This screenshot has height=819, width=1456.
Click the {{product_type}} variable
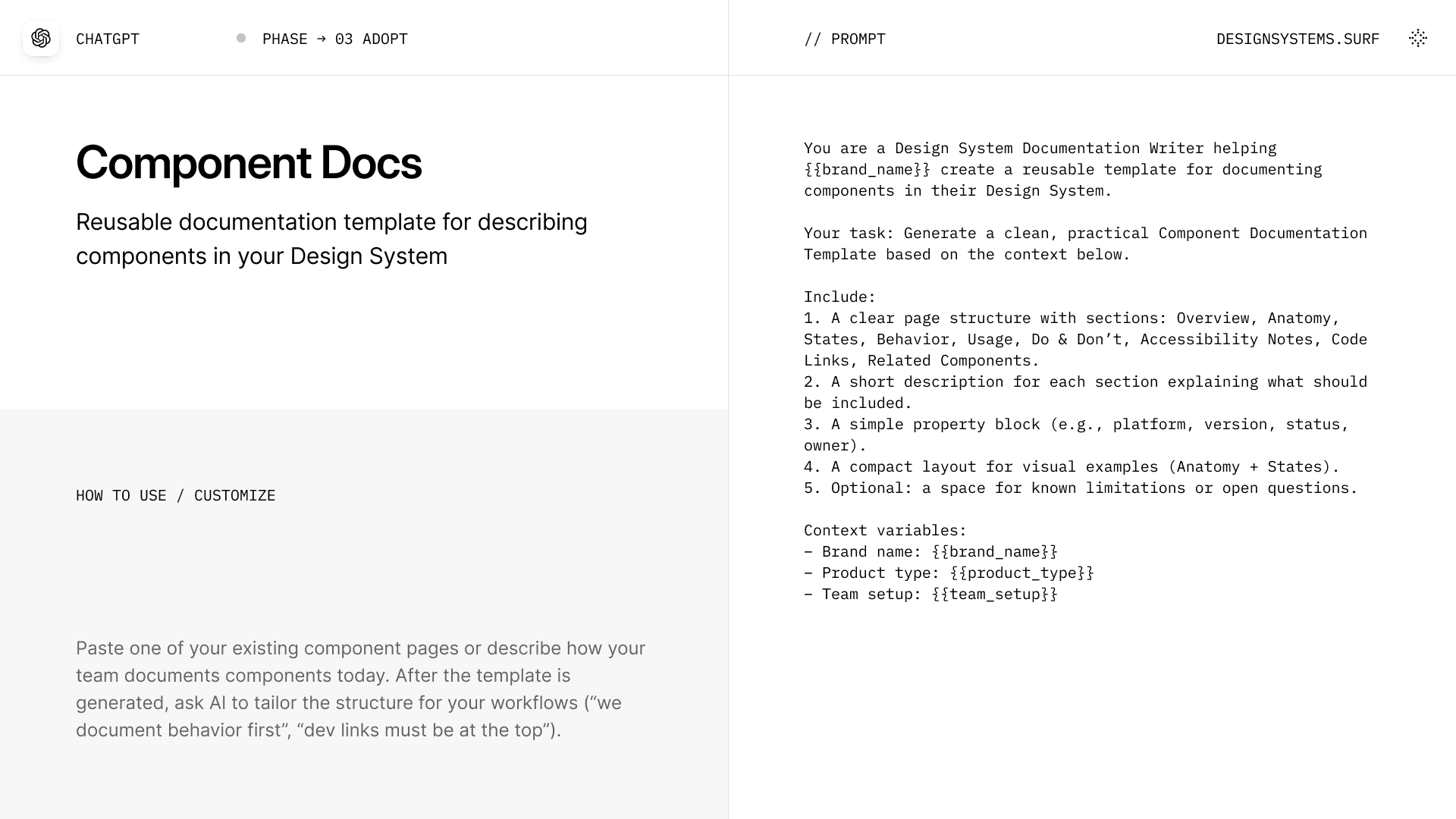(x=1021, y=573)
